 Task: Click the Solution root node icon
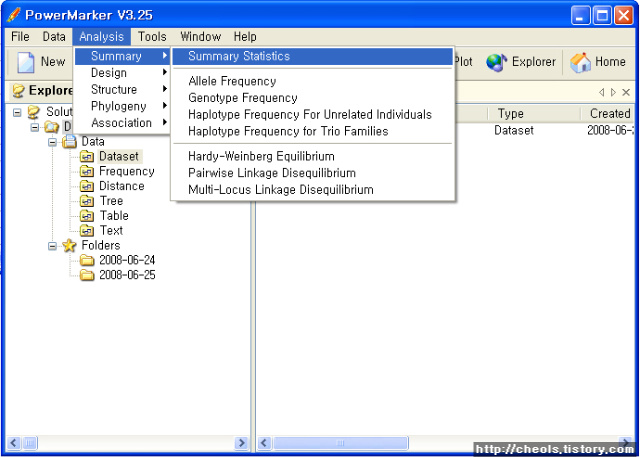pyautogui.click(x=34, y=112)
